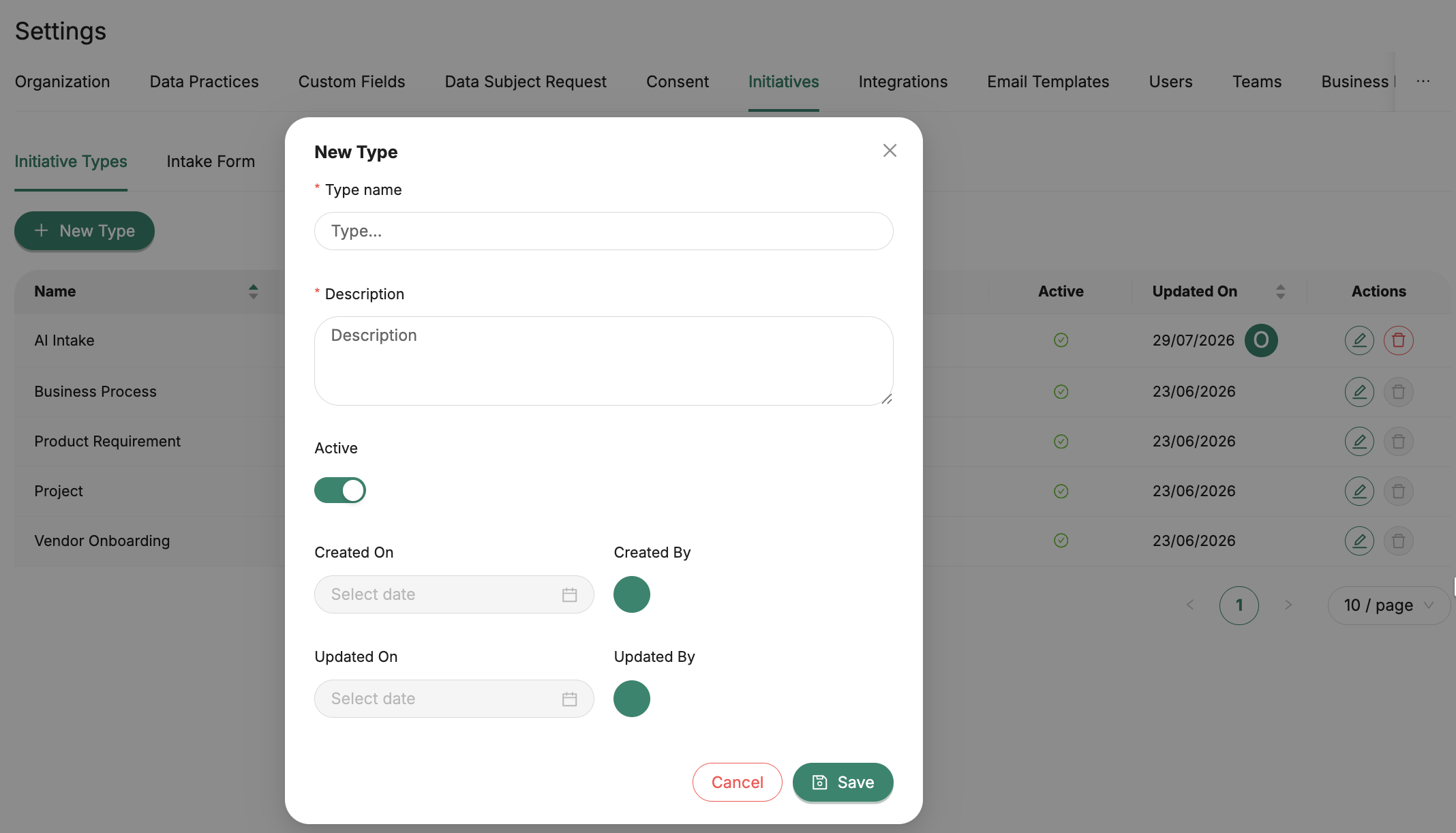Switch to the Email Templates tab
1456x833 pixels.
1048,82
